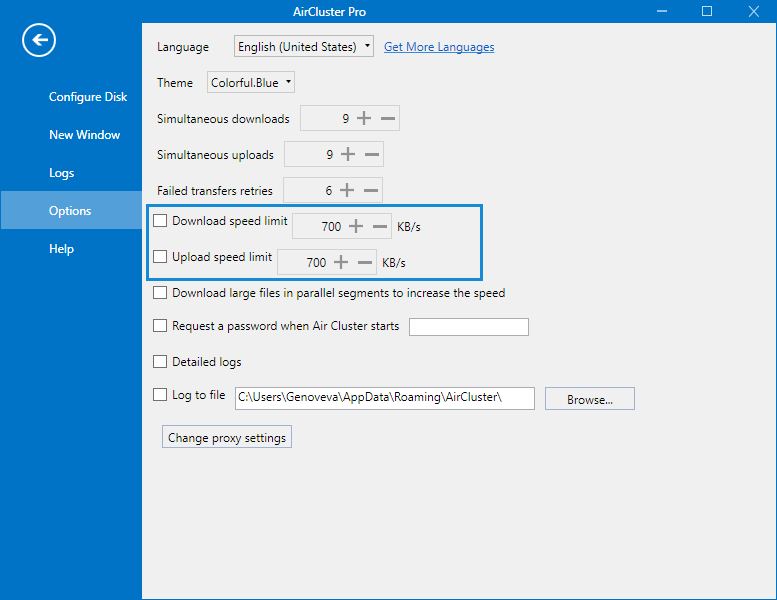
Task: Decrease simultaneous downloads with minus icon
Action: point(388,118)
